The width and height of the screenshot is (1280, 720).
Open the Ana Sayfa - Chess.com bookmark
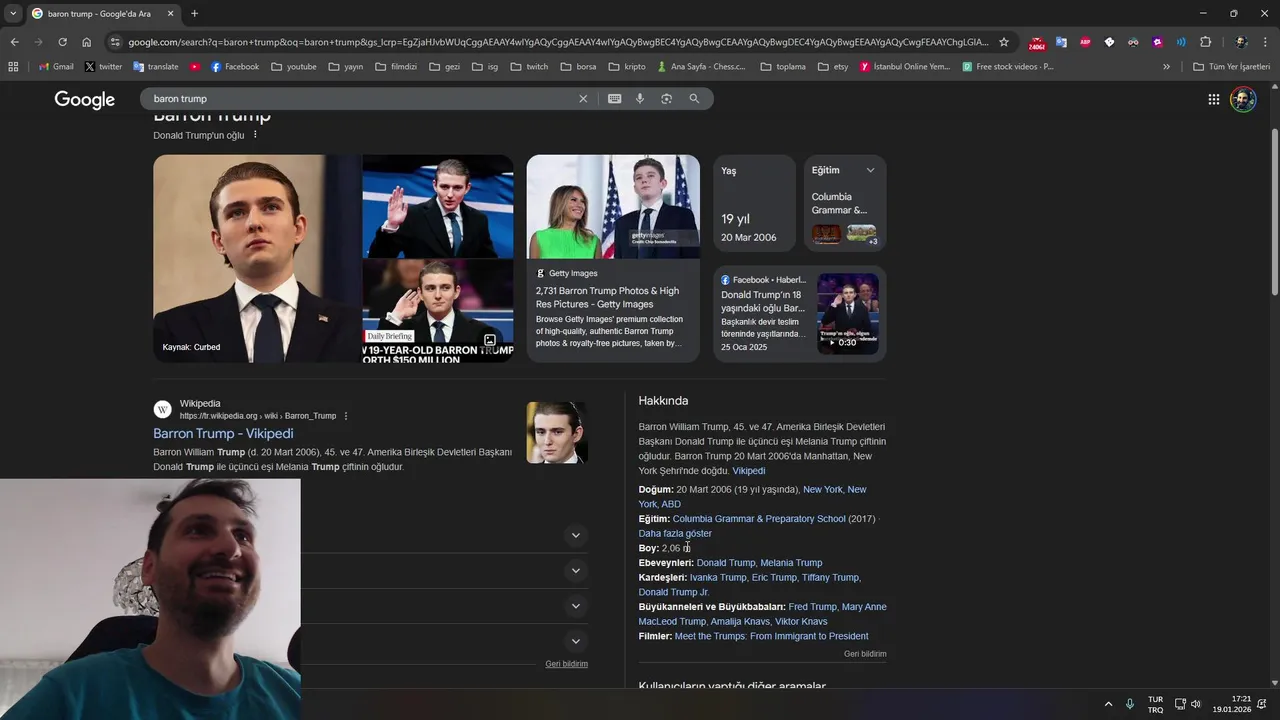click(x=701, y=67)
